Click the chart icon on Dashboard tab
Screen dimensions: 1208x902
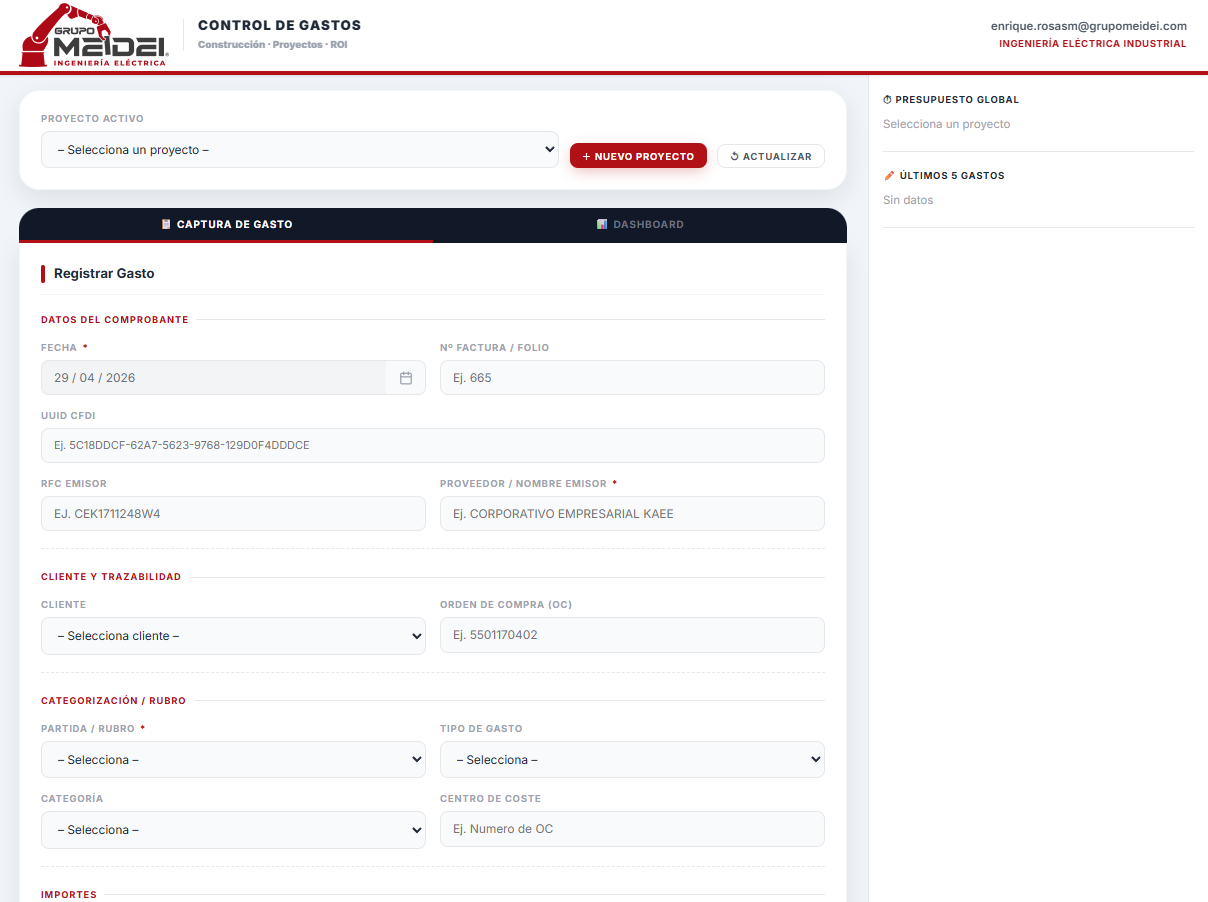coord(602,224)
